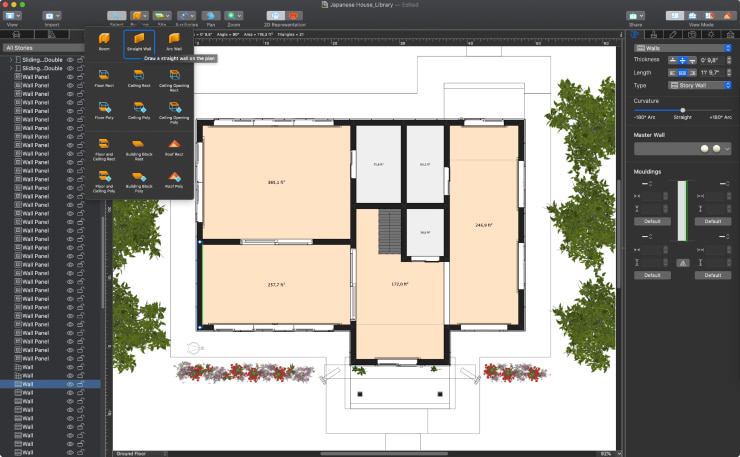Click the Curvature slider handle

683,110
